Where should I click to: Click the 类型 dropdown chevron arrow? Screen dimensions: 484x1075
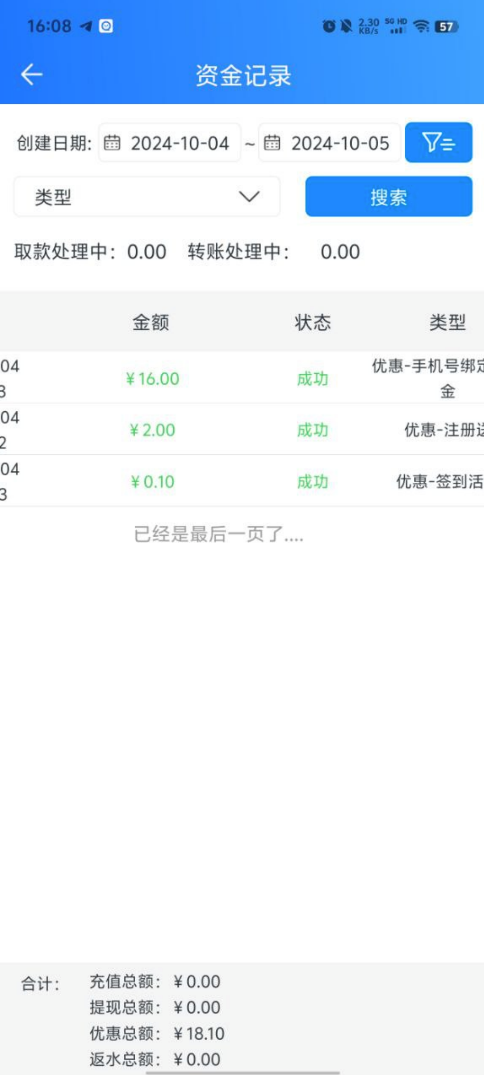pyautogui.click(x=250, y=197)
